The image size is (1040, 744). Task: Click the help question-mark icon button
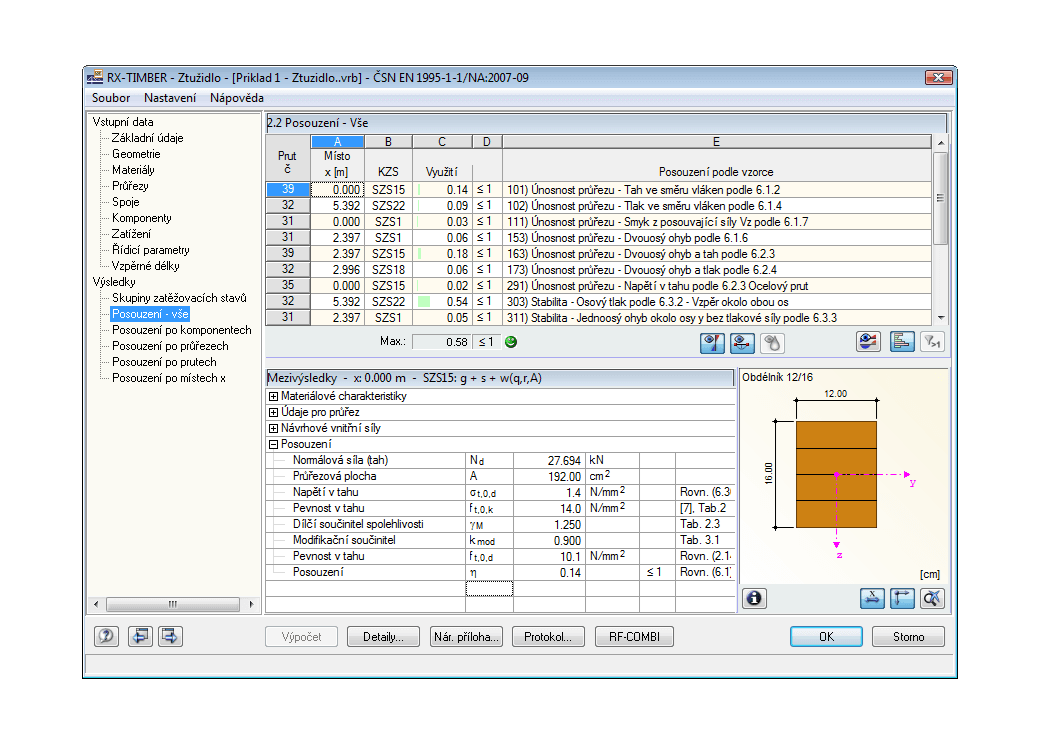click(106, 637)
